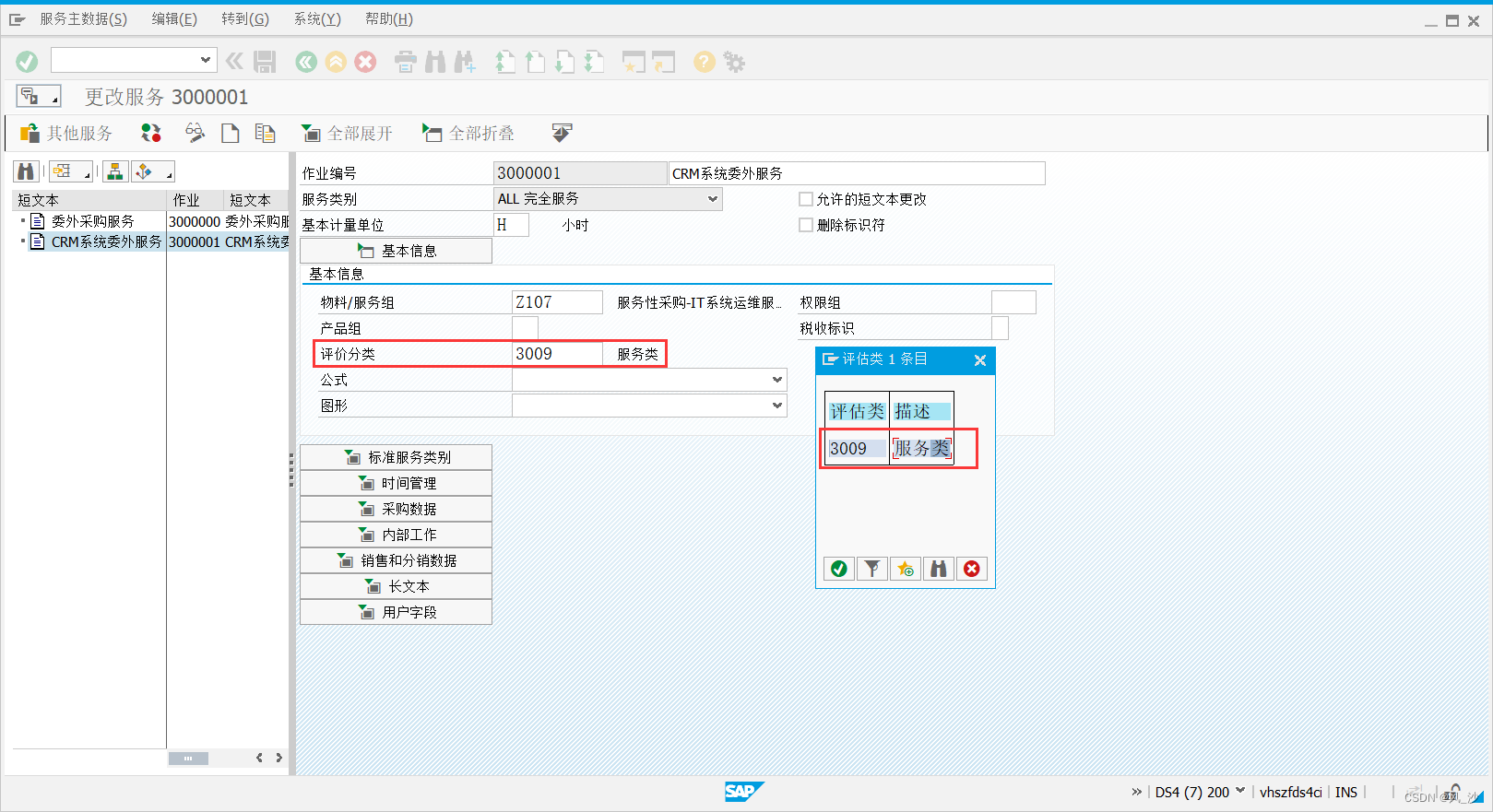Image resolution: width=1493 pixels, height=812 pixels.
Task: Expand the 销售和分销数据 section
Action: (x=396, y=560)
